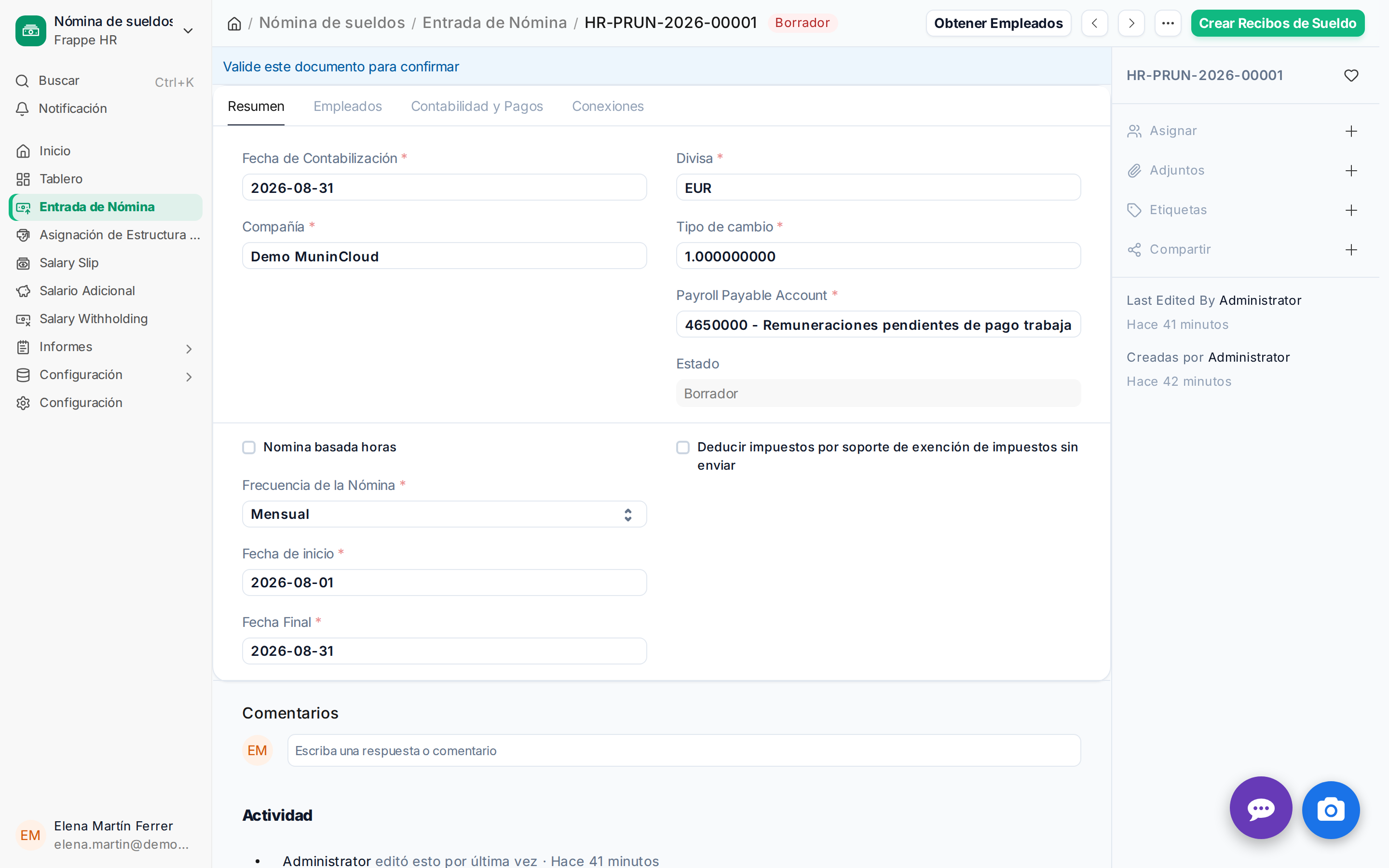Image resolution: width=1389 pixels, height=868 pixels.
Task: Go to previous document arrow
Action: [x=1094, y=24]
